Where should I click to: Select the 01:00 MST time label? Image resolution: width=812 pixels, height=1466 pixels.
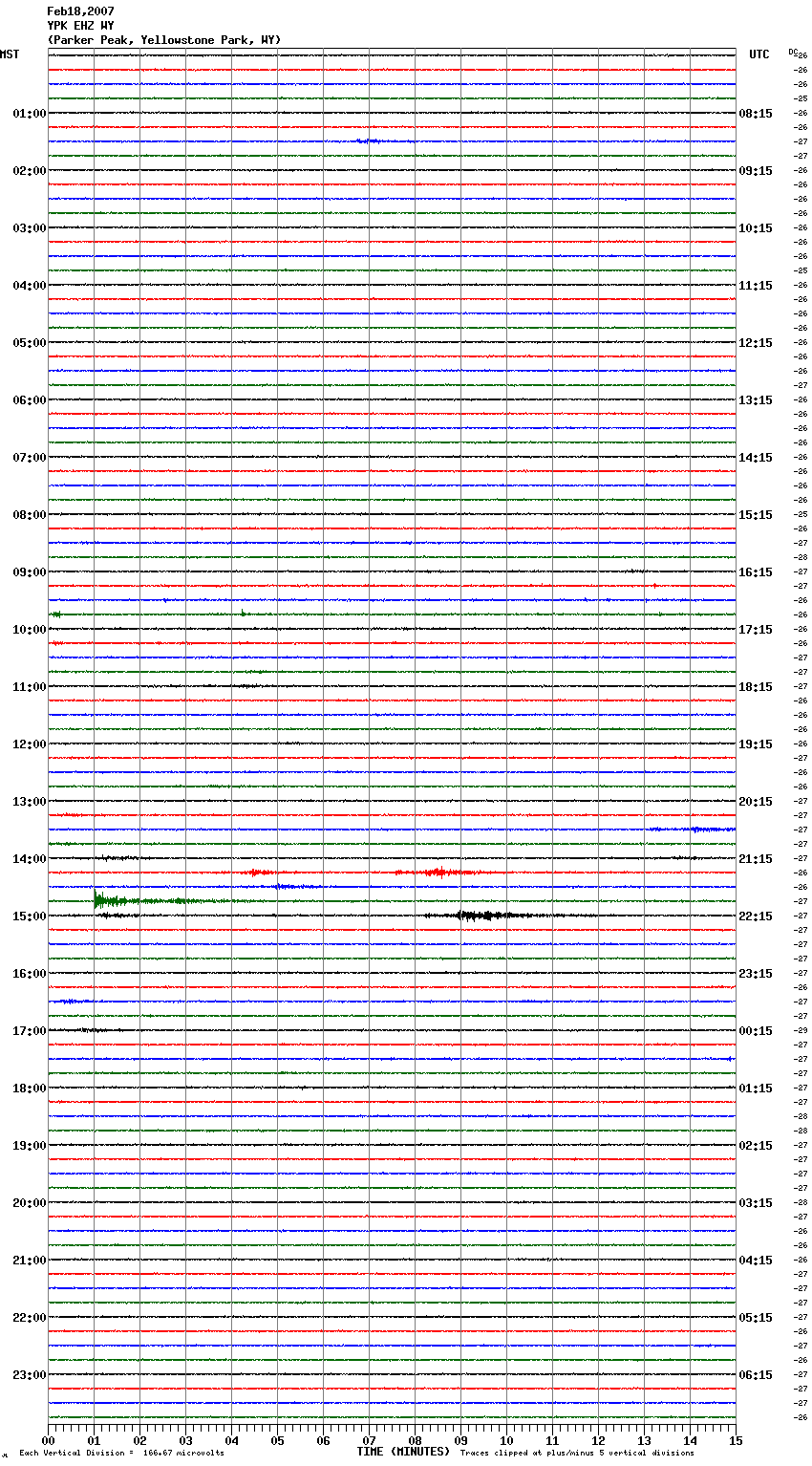coord(29,114)
